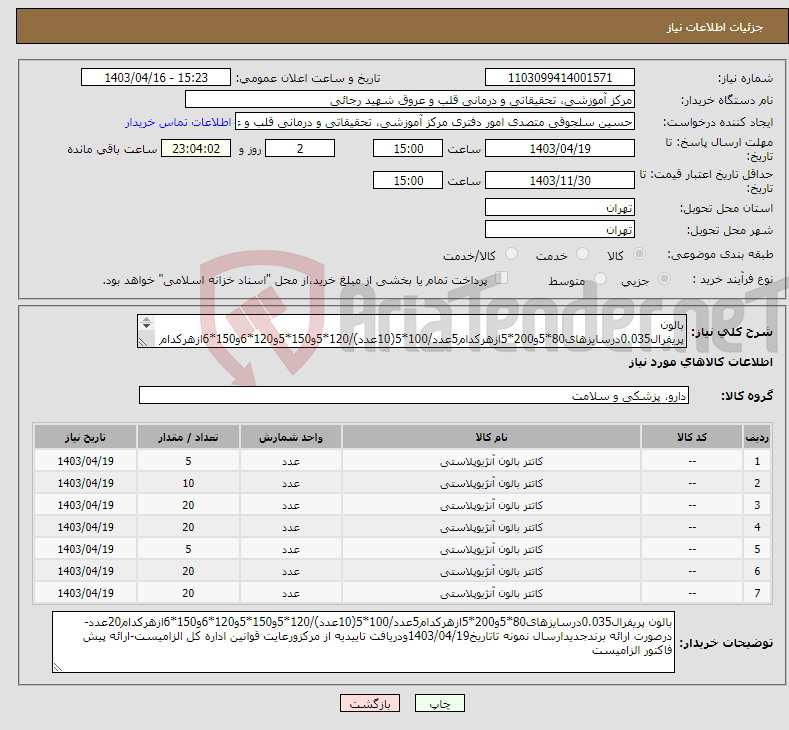
Task: Click unit عدد in table row 1
Action: [291, 461]
